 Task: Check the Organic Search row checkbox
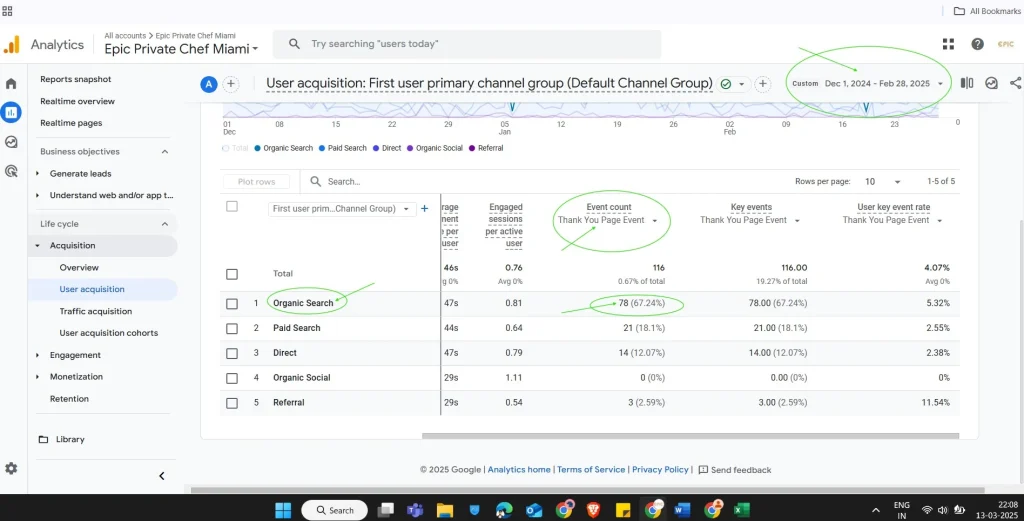pos(232,303)
